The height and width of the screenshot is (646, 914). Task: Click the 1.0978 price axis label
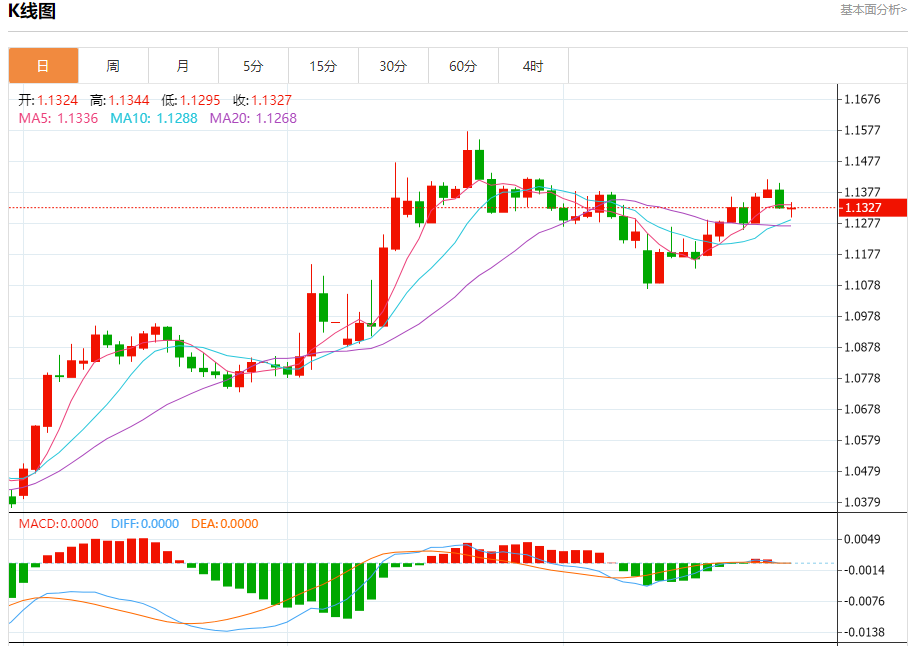pyautogui.click(x=863, y=316)
